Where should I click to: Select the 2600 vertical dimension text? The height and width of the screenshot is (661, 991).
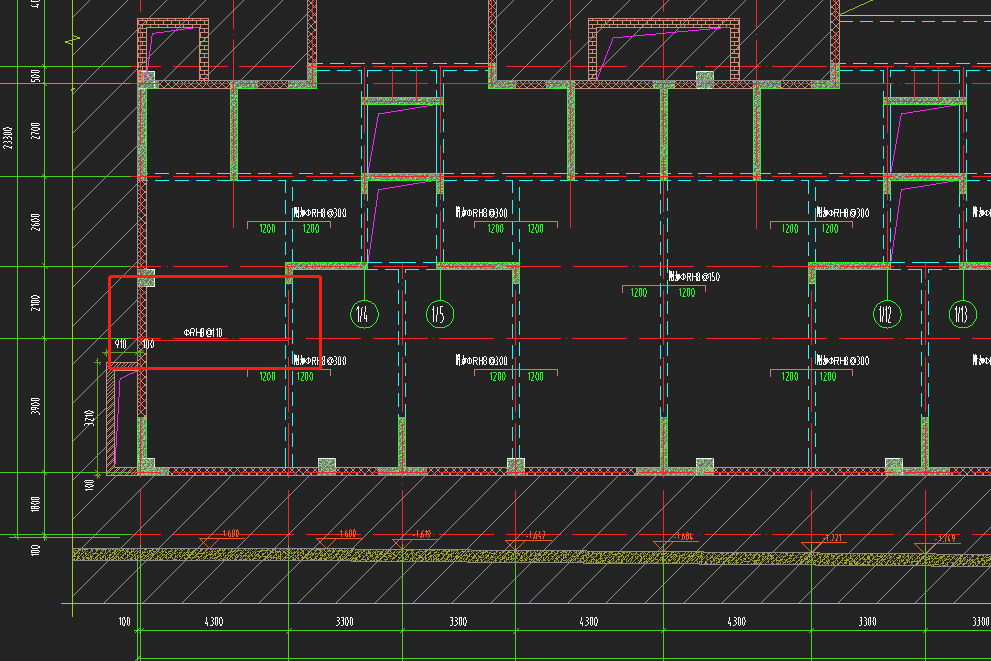[36, 222]
